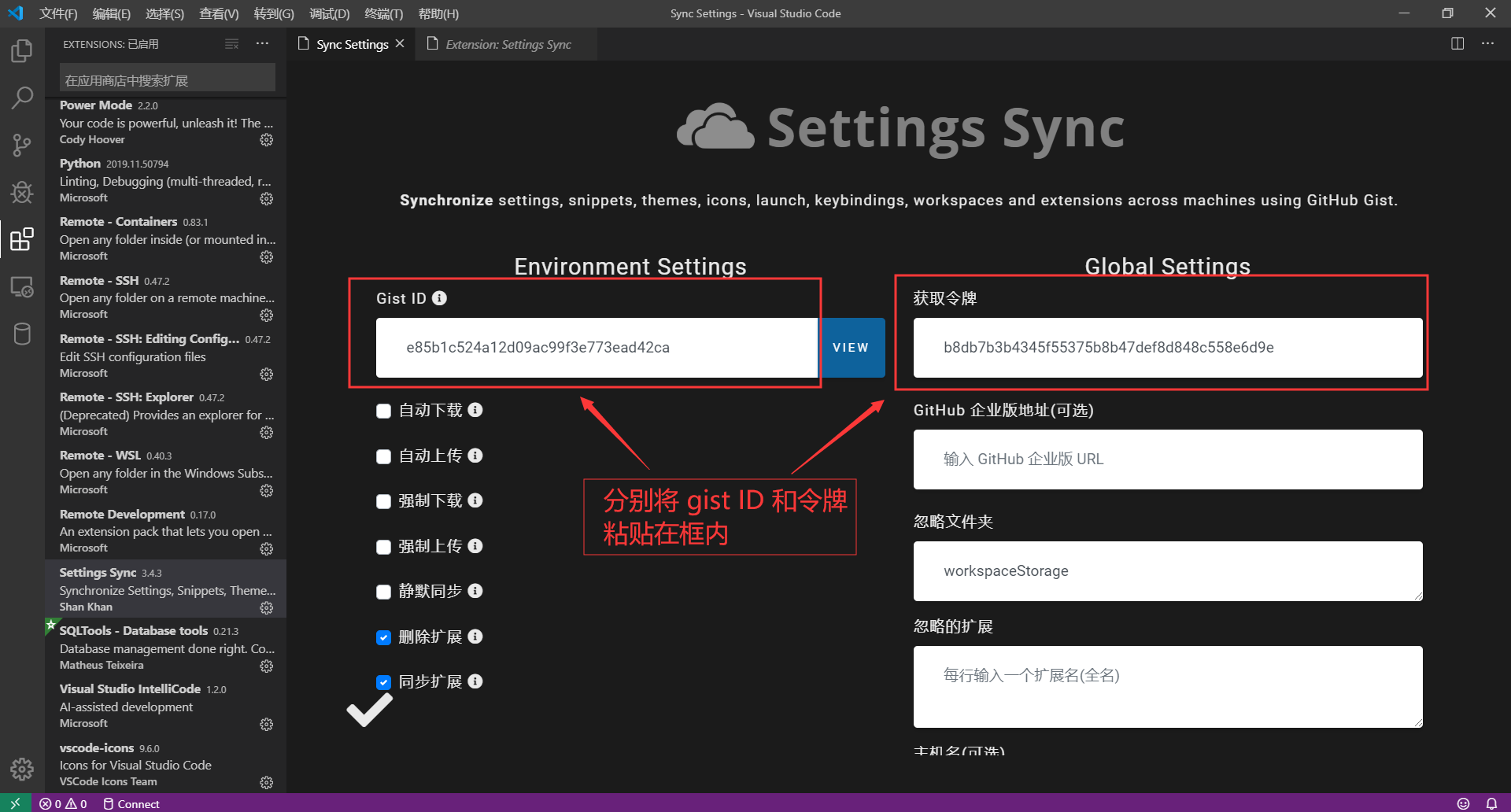The image size is (1511, 812).
Task: Open Source Control view
Action: tap(22, 145)
